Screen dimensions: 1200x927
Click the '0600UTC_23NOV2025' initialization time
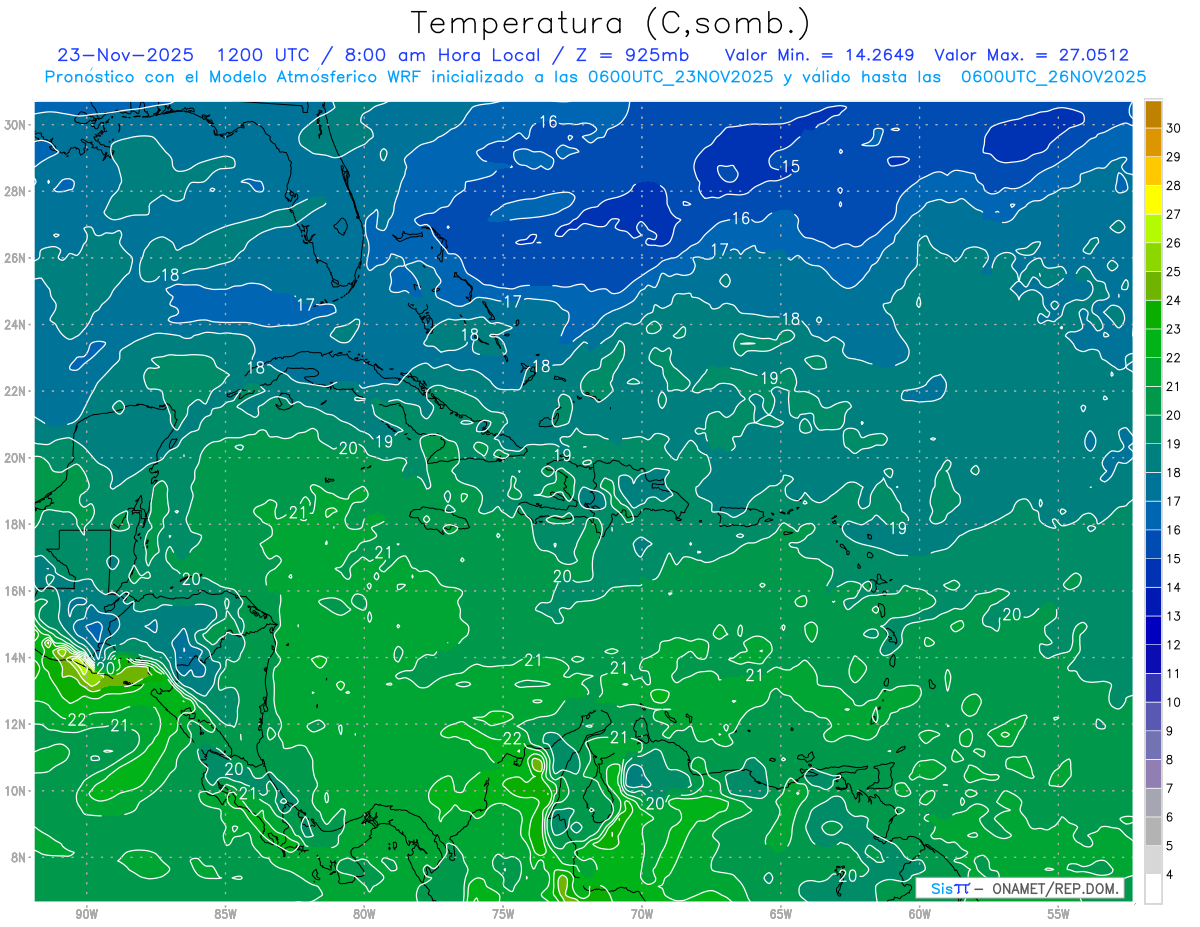[680, 77]
